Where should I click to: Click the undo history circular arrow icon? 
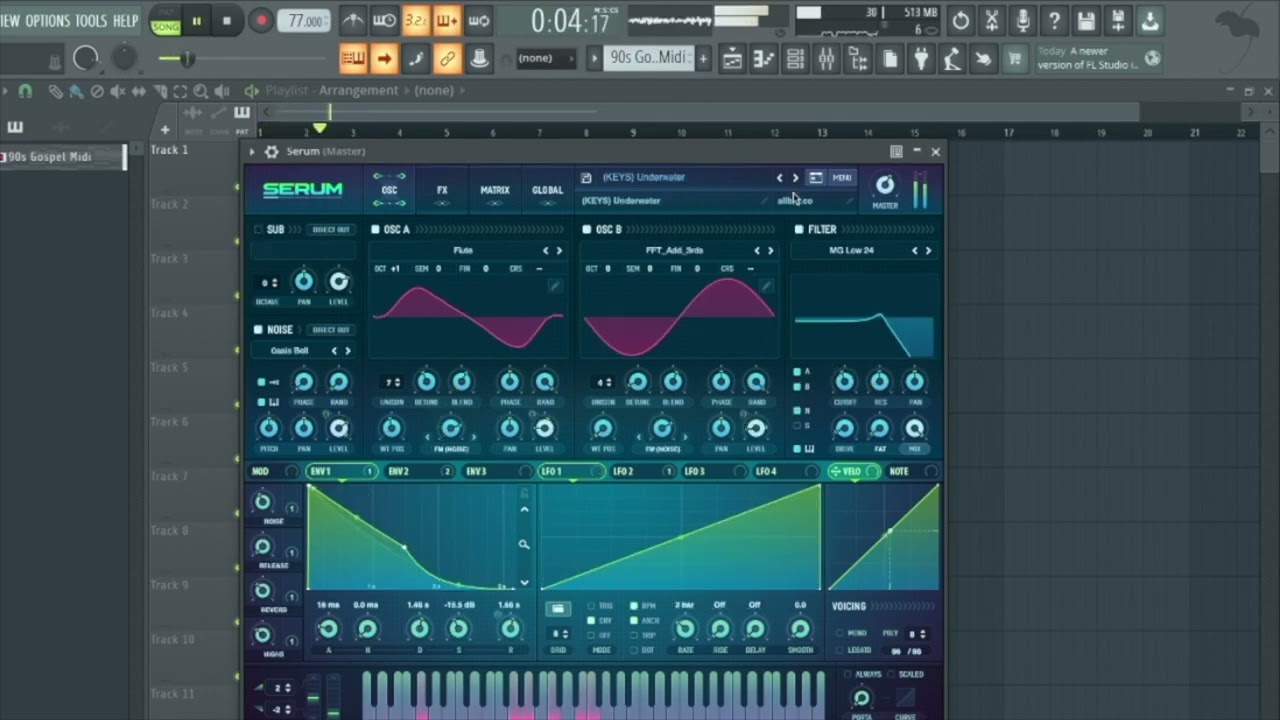point(960,20)
